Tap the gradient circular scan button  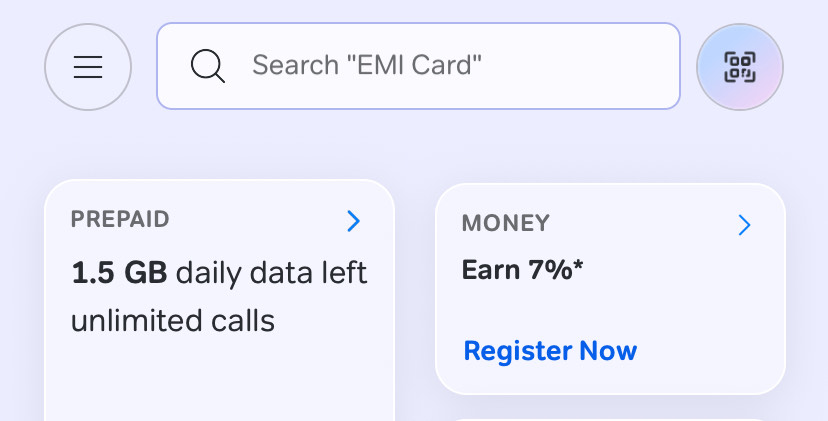pos(740,67)
